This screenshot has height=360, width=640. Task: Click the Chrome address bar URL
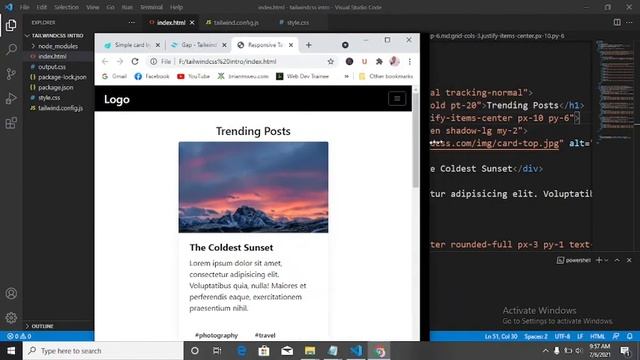[x=227, y=61]
